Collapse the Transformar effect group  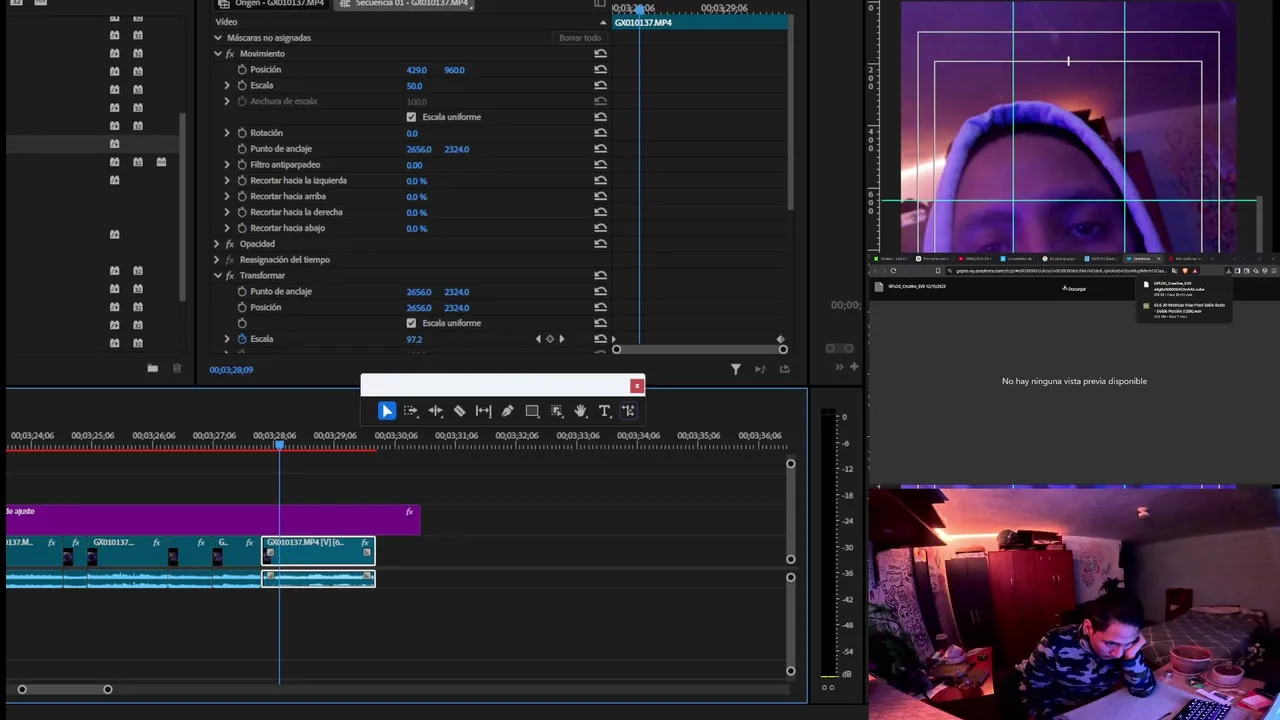(x=217, y=276)
